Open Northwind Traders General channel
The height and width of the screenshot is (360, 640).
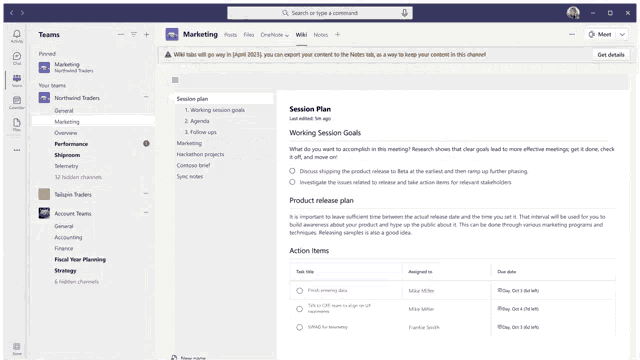point(64,111)
